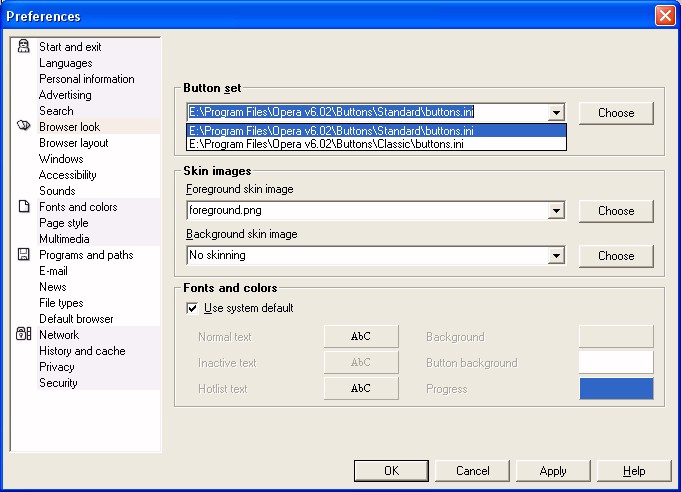
Task: Click the Network category icon
Action: click(x=24, y=335)
